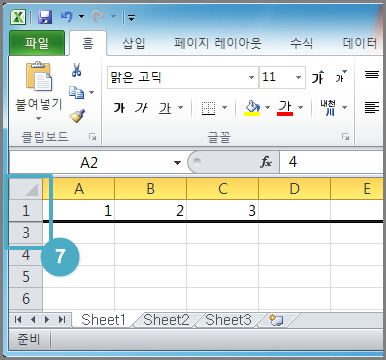Screen dimensions: 386x360
Task: Copy selection with the copy icon
Action: pos(76,92)
